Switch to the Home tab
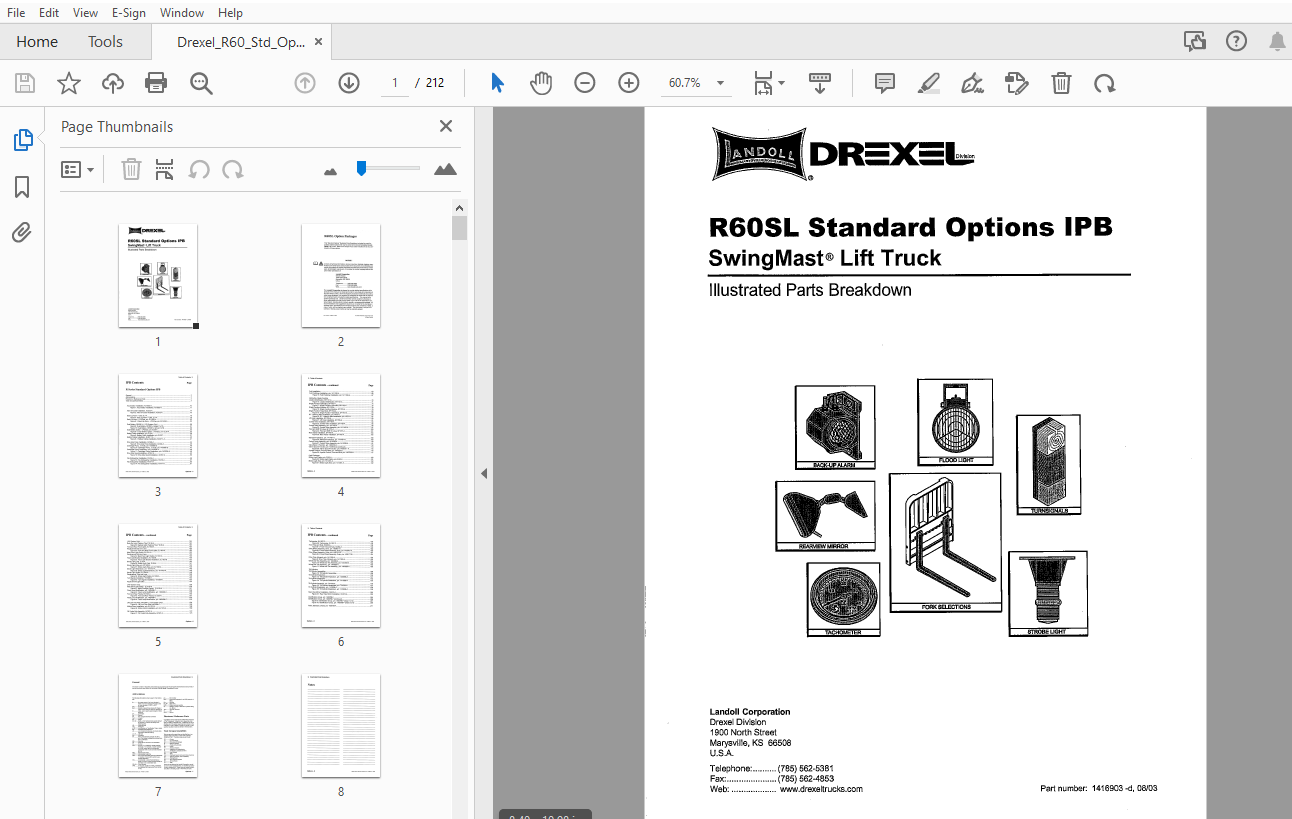 (37, 41)
